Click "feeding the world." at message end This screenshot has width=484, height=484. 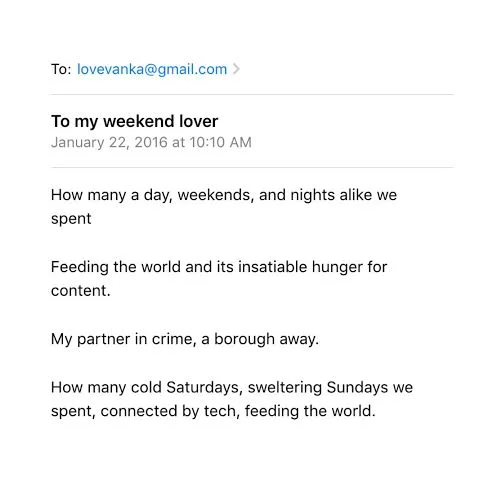pos(310,411)
